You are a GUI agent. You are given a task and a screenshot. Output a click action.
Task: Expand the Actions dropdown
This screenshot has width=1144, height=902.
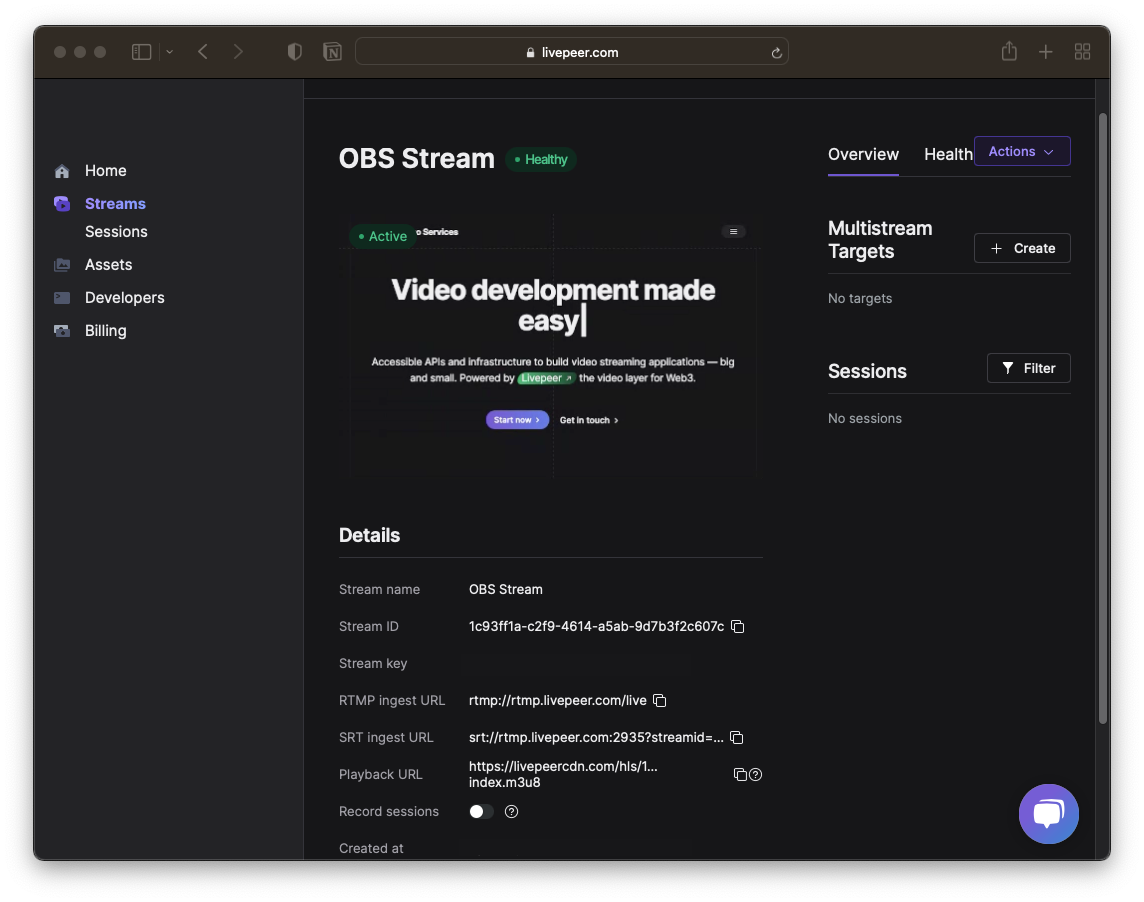[x=1021, y=151]
